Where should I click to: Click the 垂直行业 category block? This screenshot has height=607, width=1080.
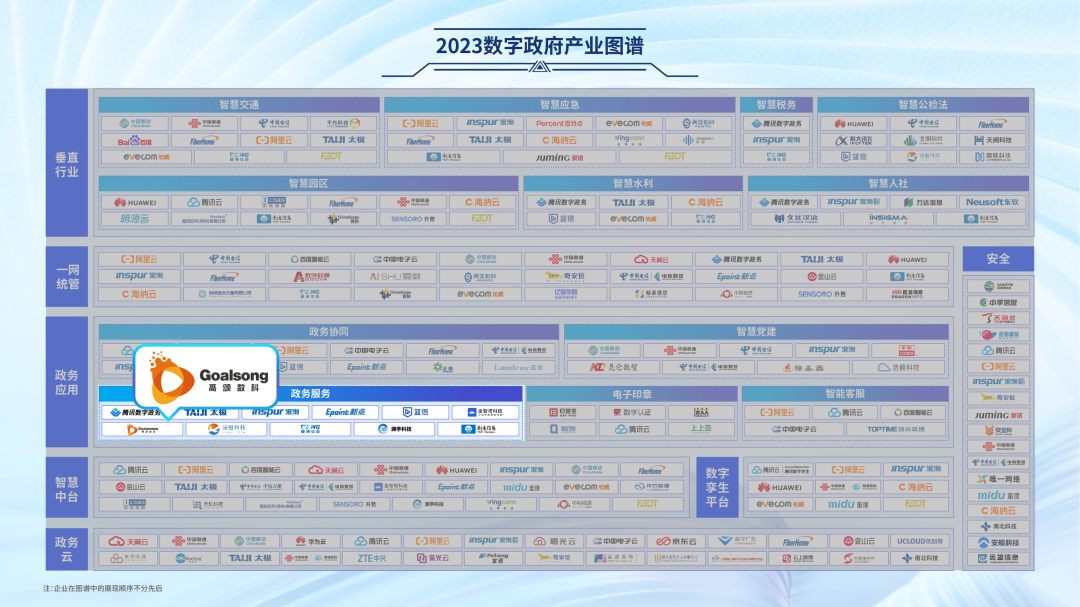(x=67, y=164)
